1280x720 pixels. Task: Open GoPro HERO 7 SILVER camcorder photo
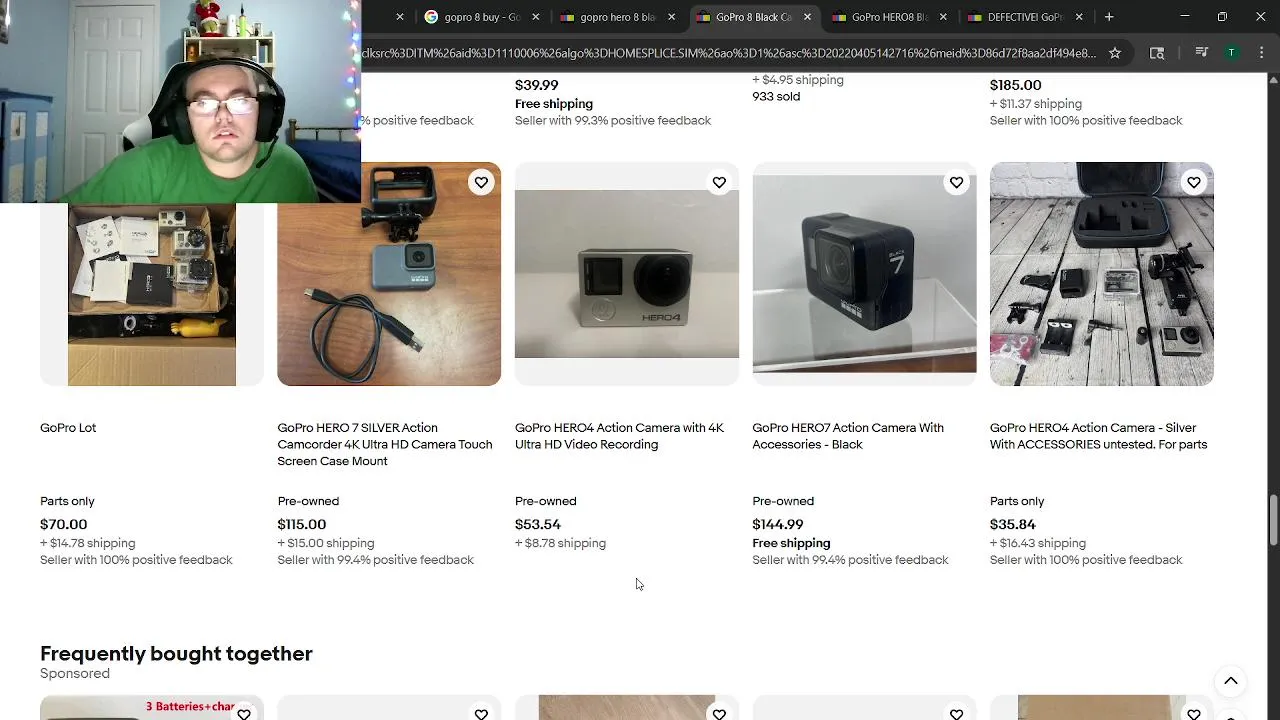click(x=389, y=274)
